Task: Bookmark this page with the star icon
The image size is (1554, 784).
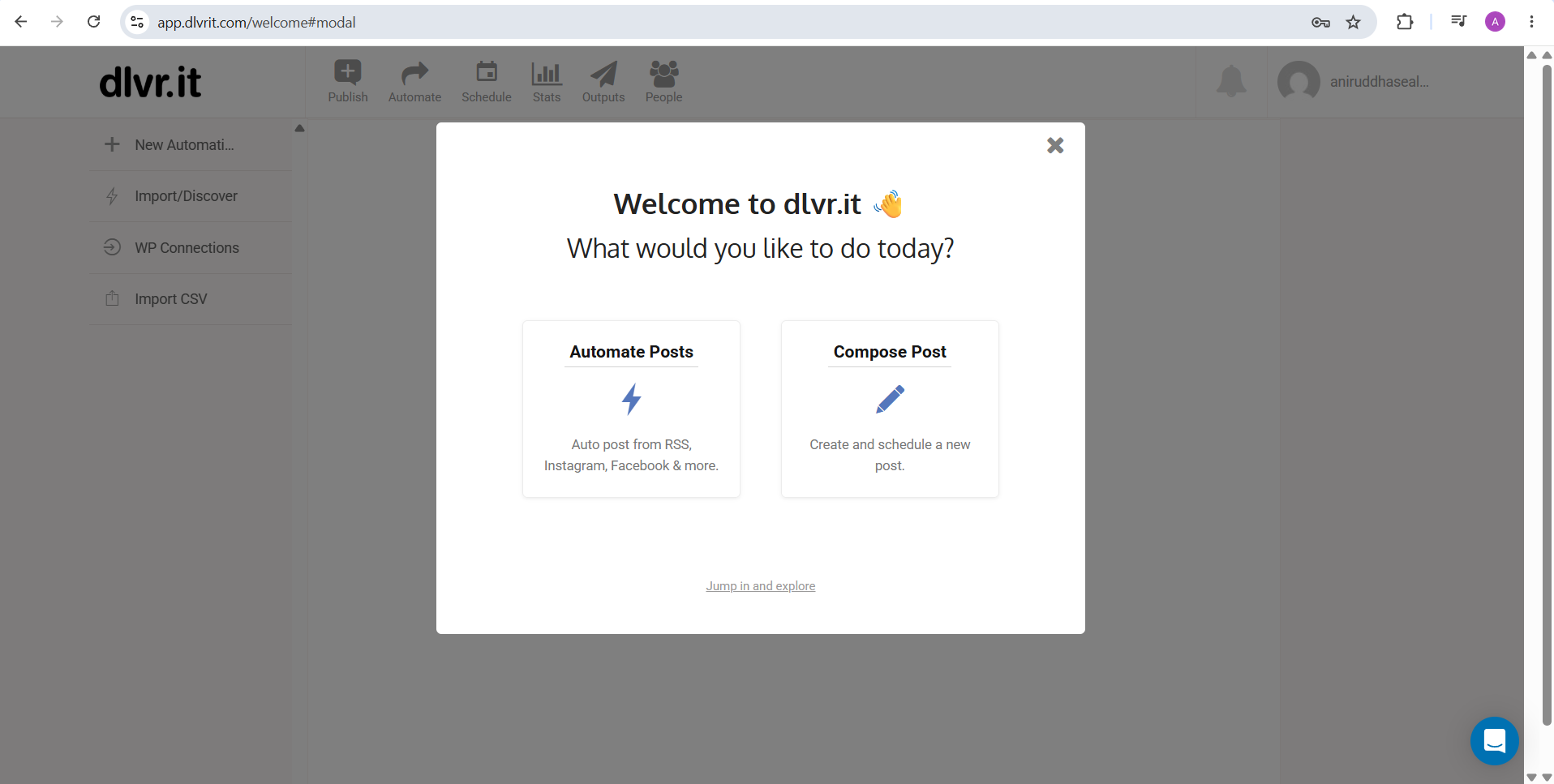Action: 1353,22
